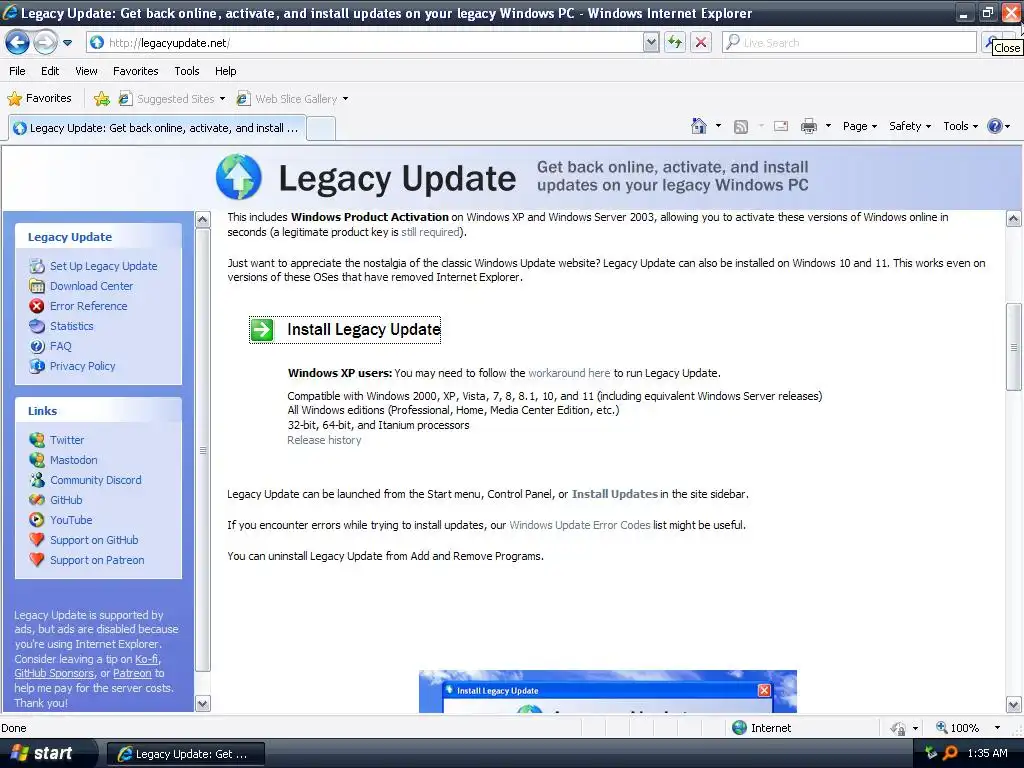Click the Refresh page icon
Image resolution: width=1024 pixels, height=768 pixels.
675,42
